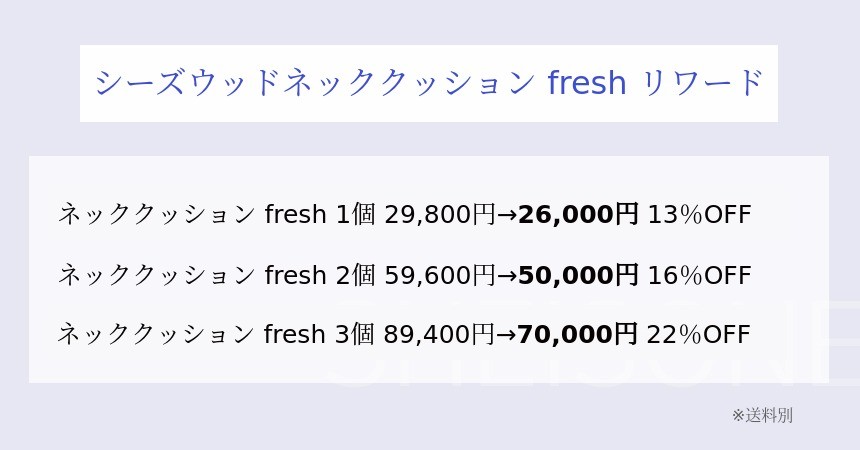Click the 1個 quantity text
The image size is (860, 450).
(355, 215)
